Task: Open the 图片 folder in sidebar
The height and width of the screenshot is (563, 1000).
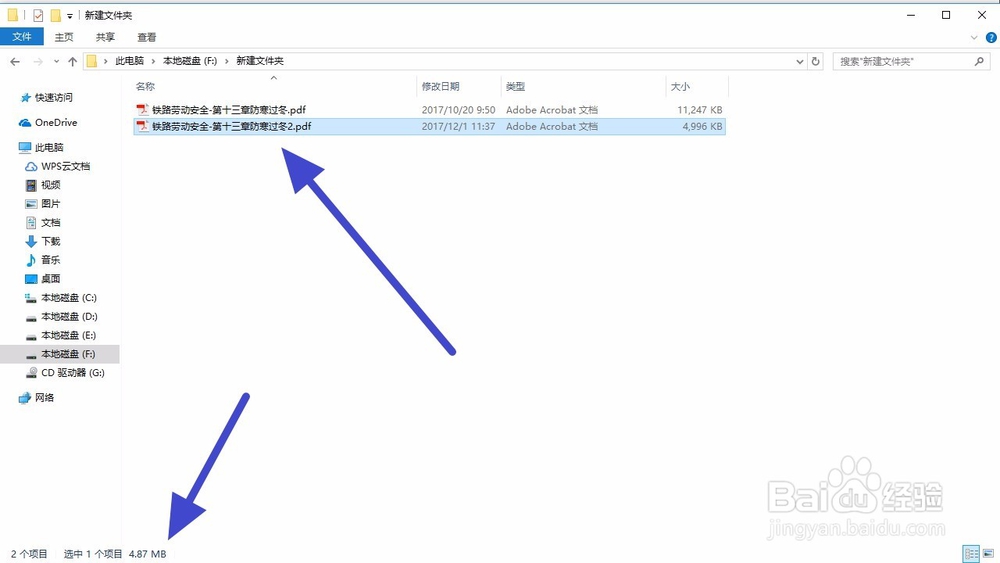Action: coord(50,204)
